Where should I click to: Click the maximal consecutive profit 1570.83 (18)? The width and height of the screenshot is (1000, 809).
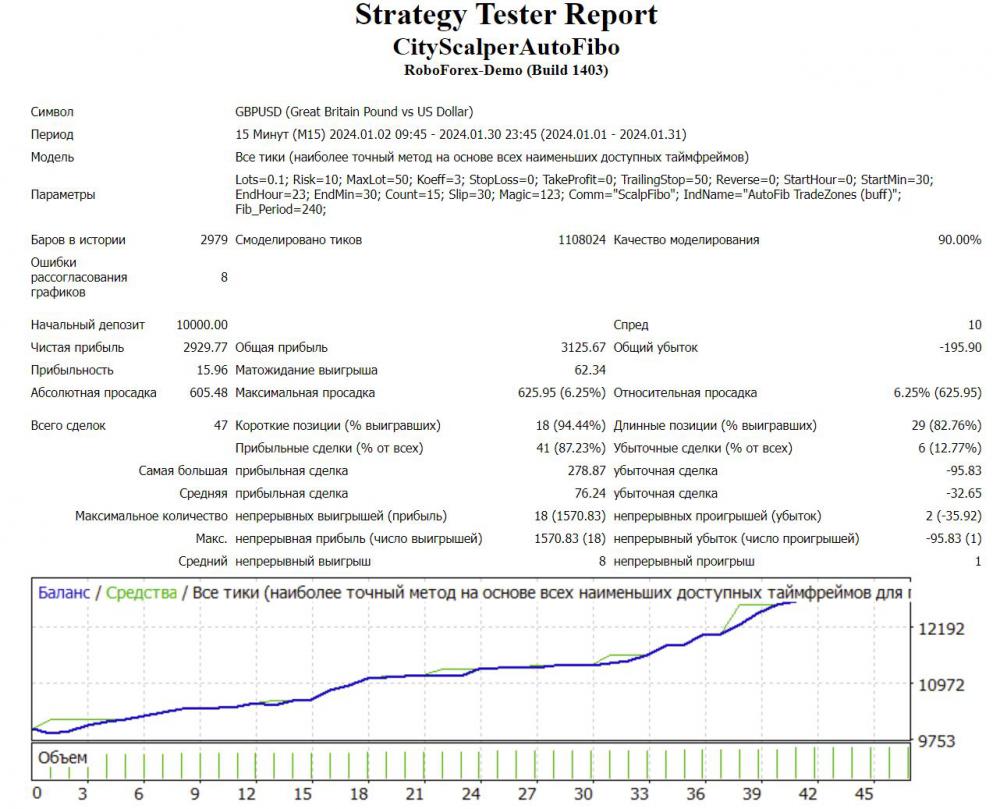(570, 539)
